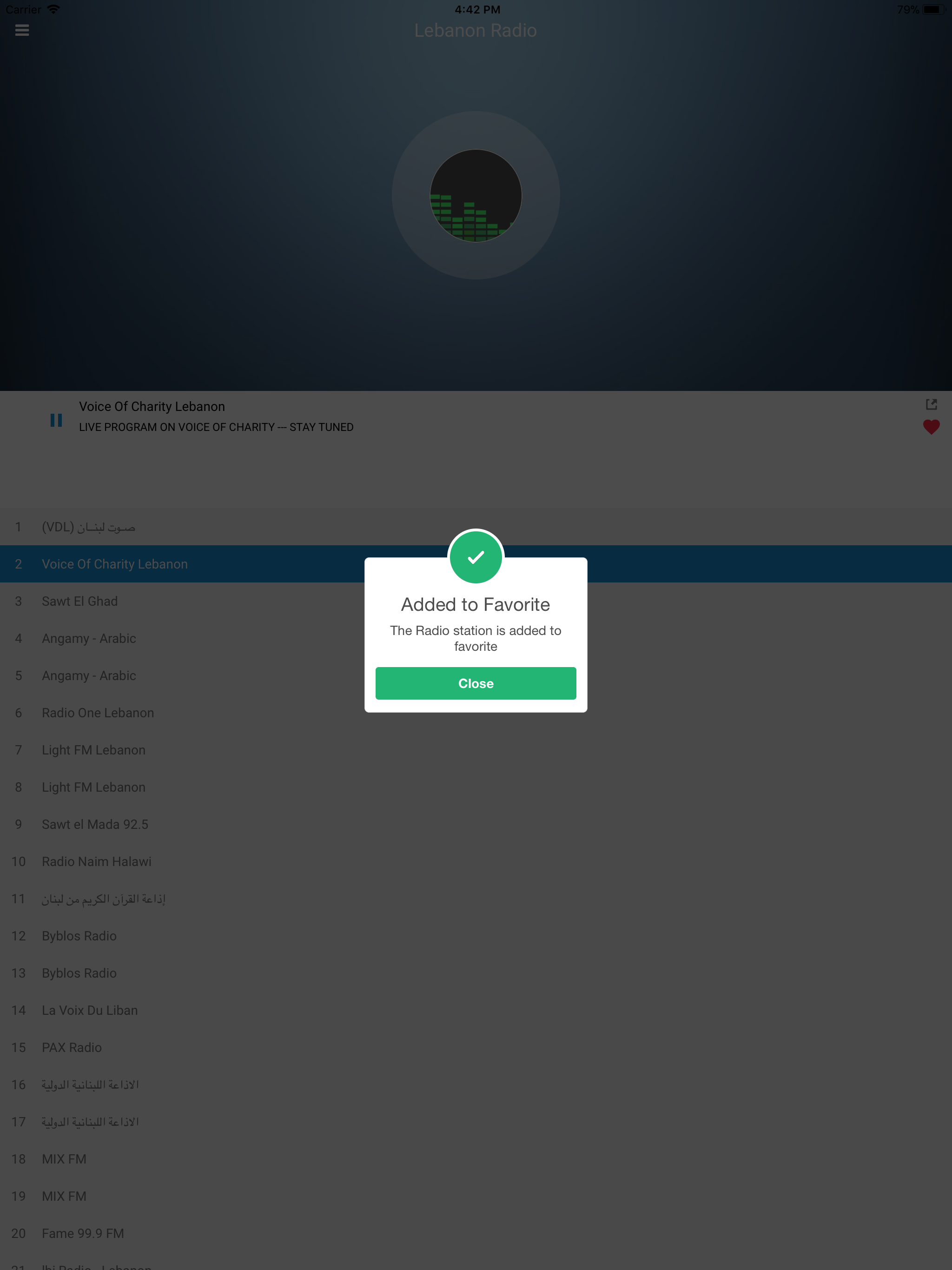This screenshot has width=952, height=1270.
Task: Play station 19 MIX FM
Action: (476, 1196)
